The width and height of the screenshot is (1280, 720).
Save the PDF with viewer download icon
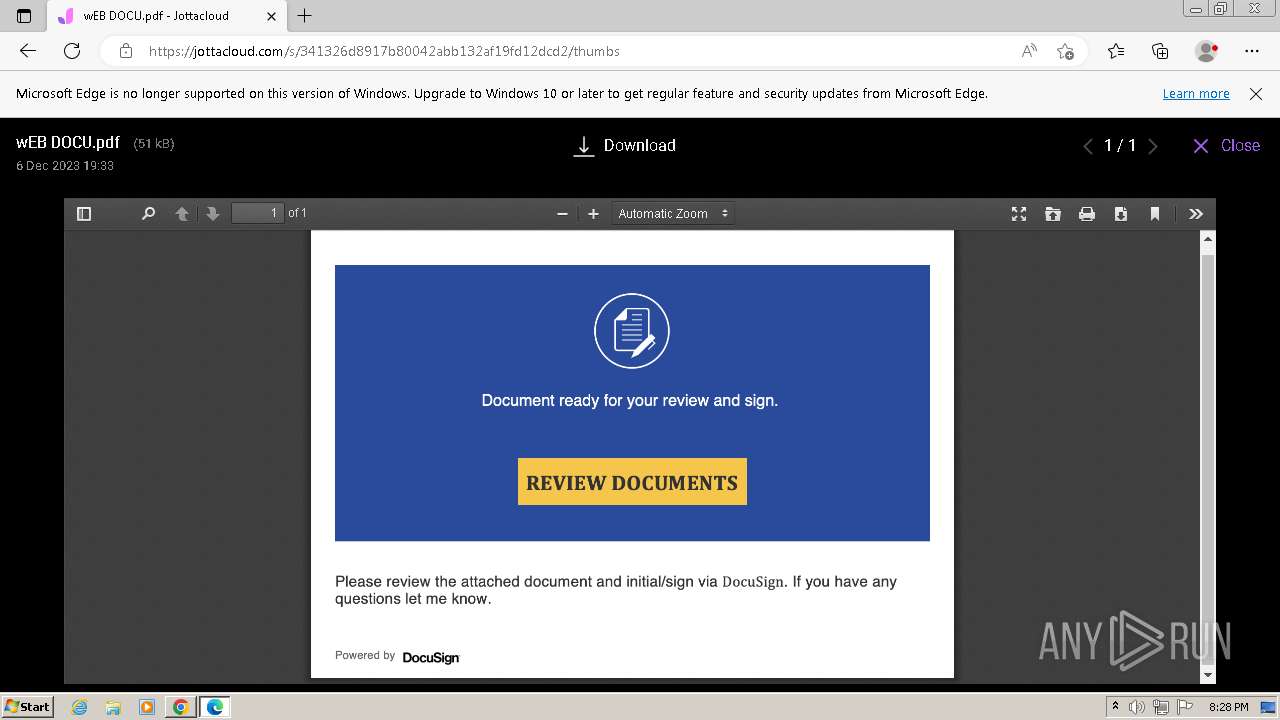(1121, 214)
